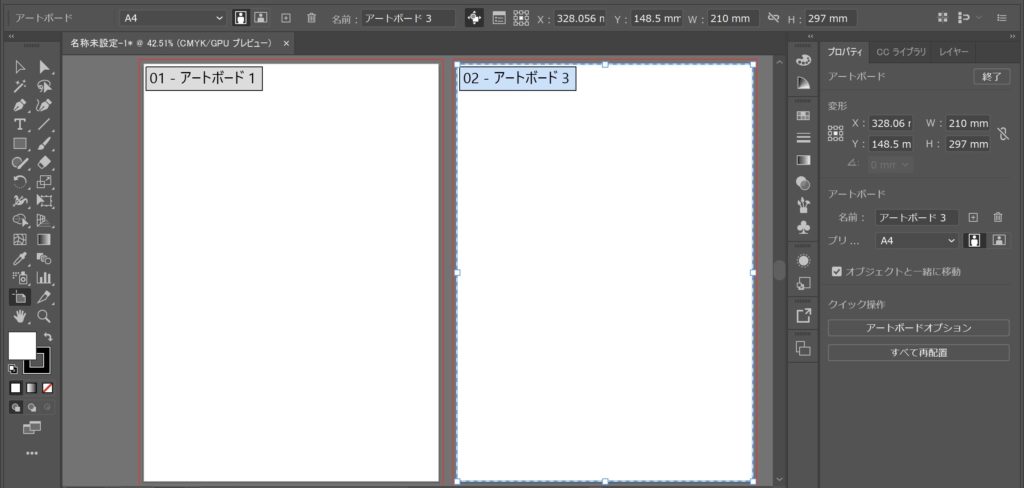Click the white Fill color box
This screenshot has width=1024, height=488.
22,346
